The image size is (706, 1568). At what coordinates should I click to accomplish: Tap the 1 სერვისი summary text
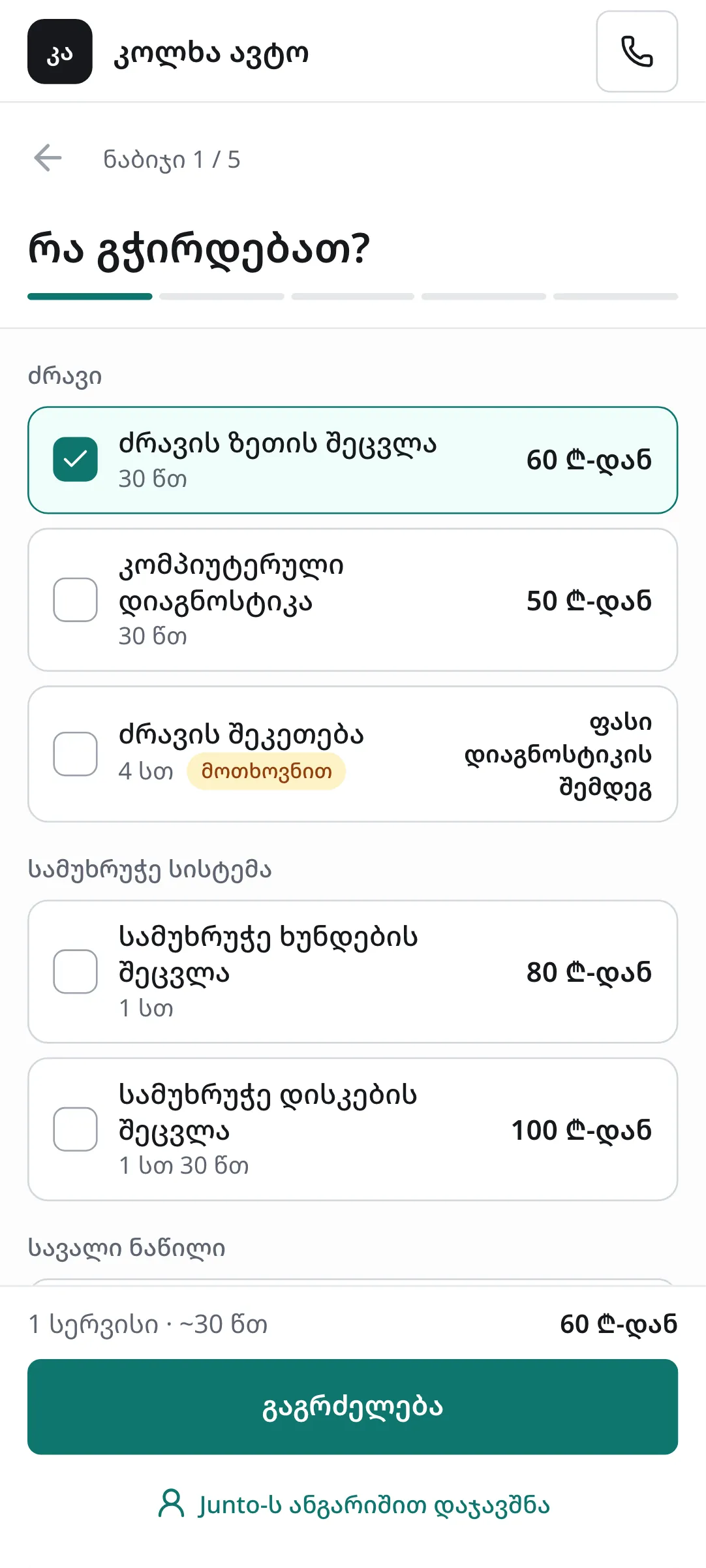94,1325
